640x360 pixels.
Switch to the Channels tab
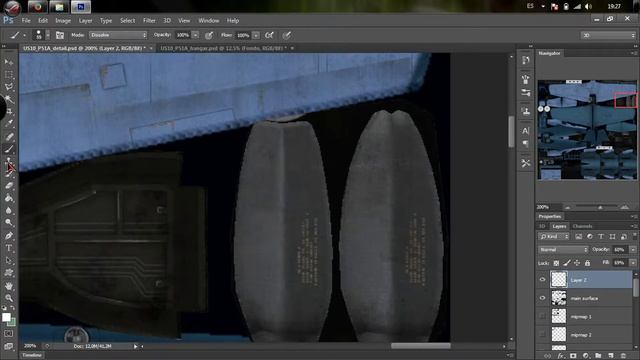[x=582, y=226]
